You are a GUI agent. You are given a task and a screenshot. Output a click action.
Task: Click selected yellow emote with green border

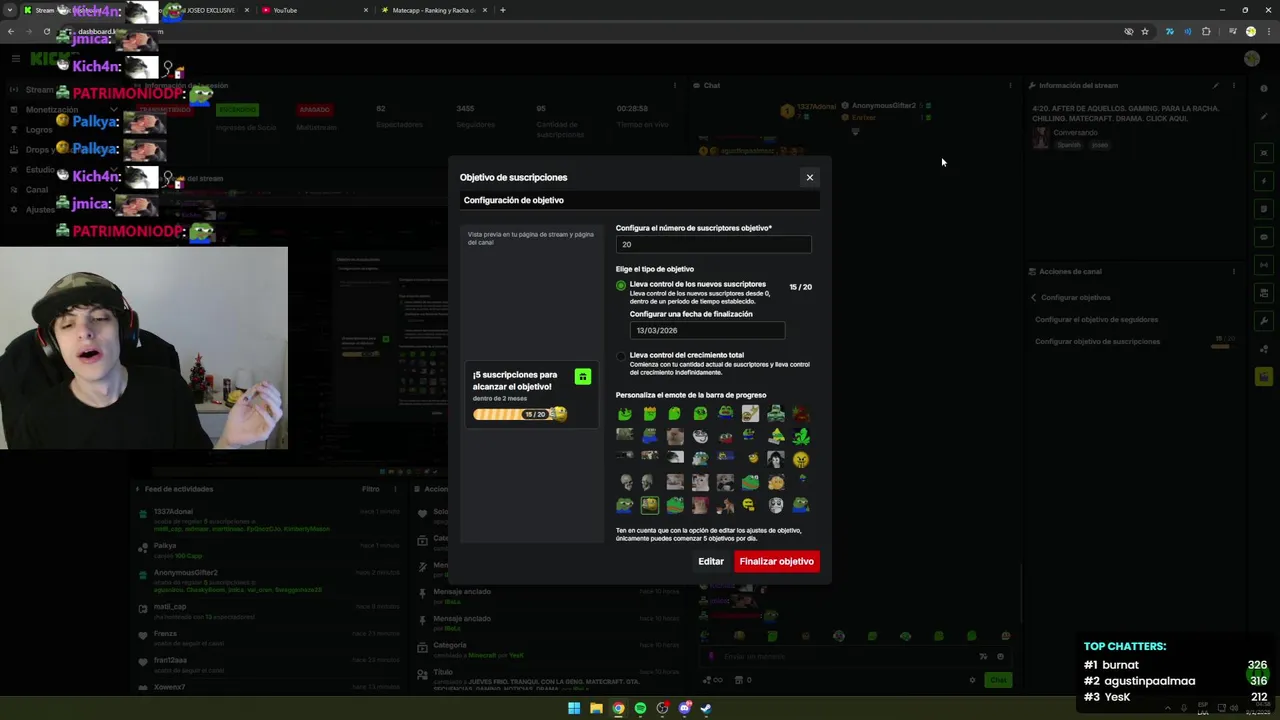pos(650,505)
